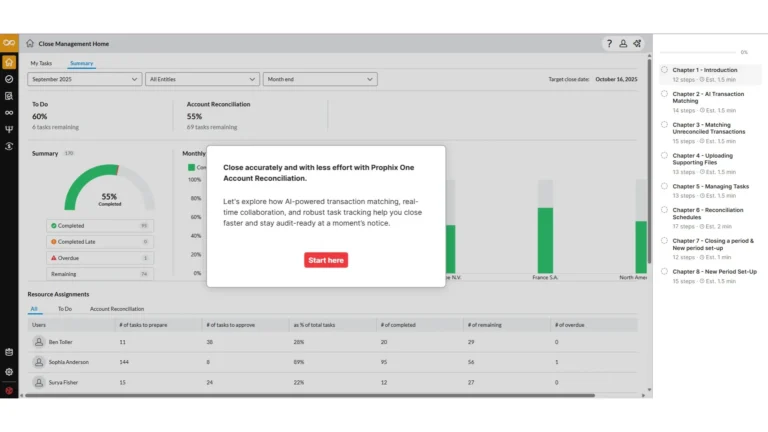Open the September 2025 period dropdown
The image size is (768, 432).
tap(84, 79)
